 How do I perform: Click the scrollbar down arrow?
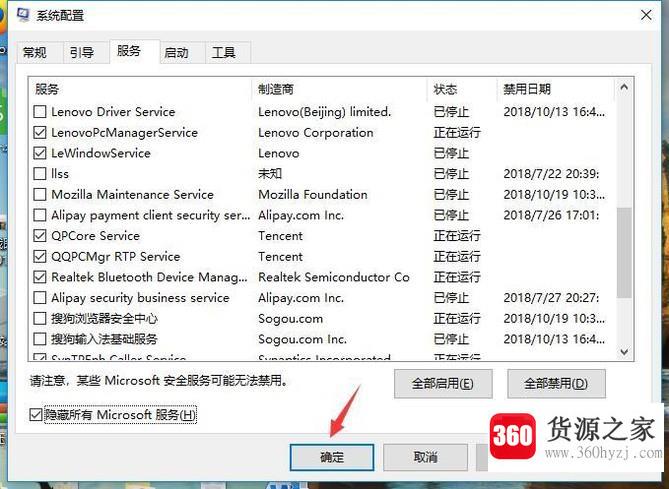pos(624,352)
